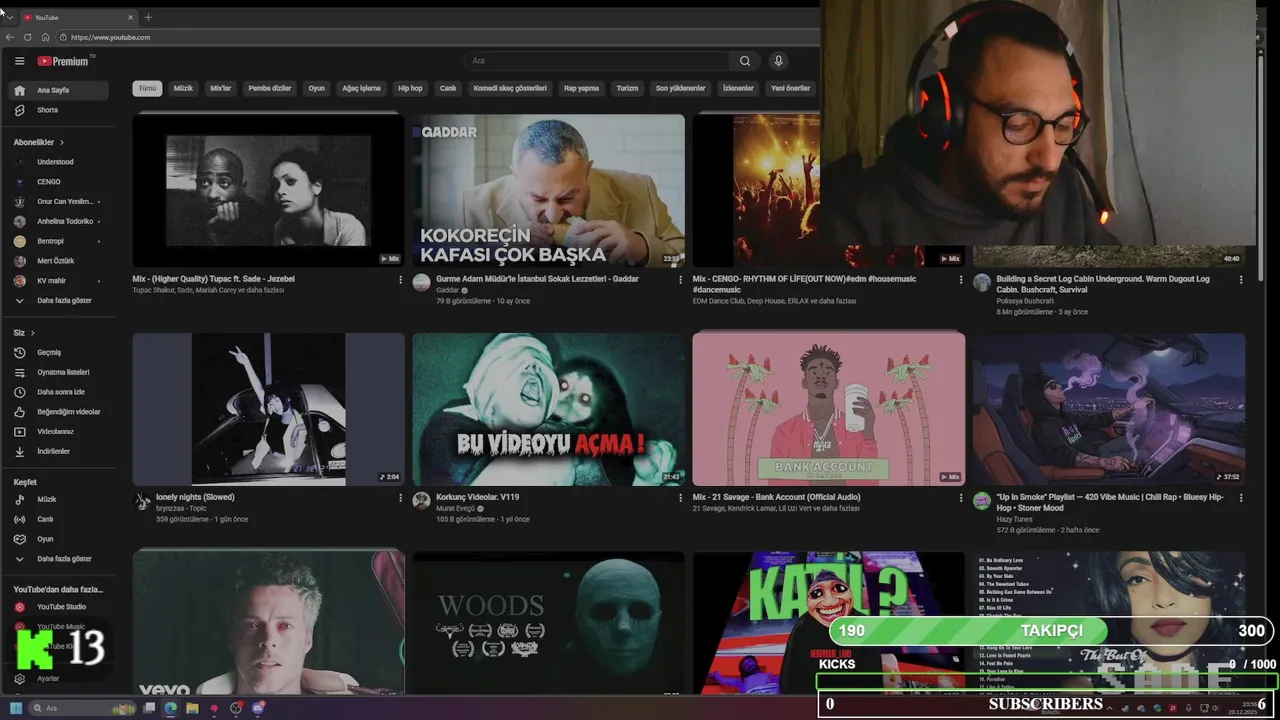This screenshot has width=1280, height=720.
Task: Select the Pembe diziler chip
Action: pyautogui.click(x=270, y=88)
